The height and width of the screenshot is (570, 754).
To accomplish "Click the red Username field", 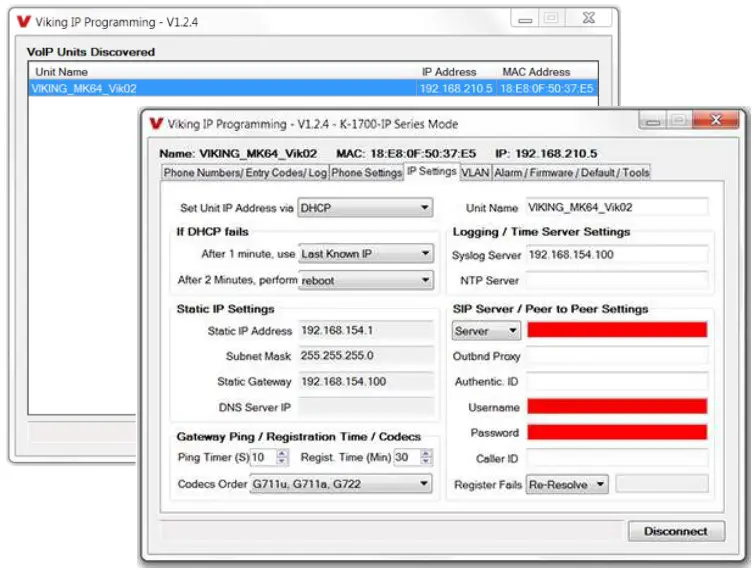I will (x=617, y=406).
